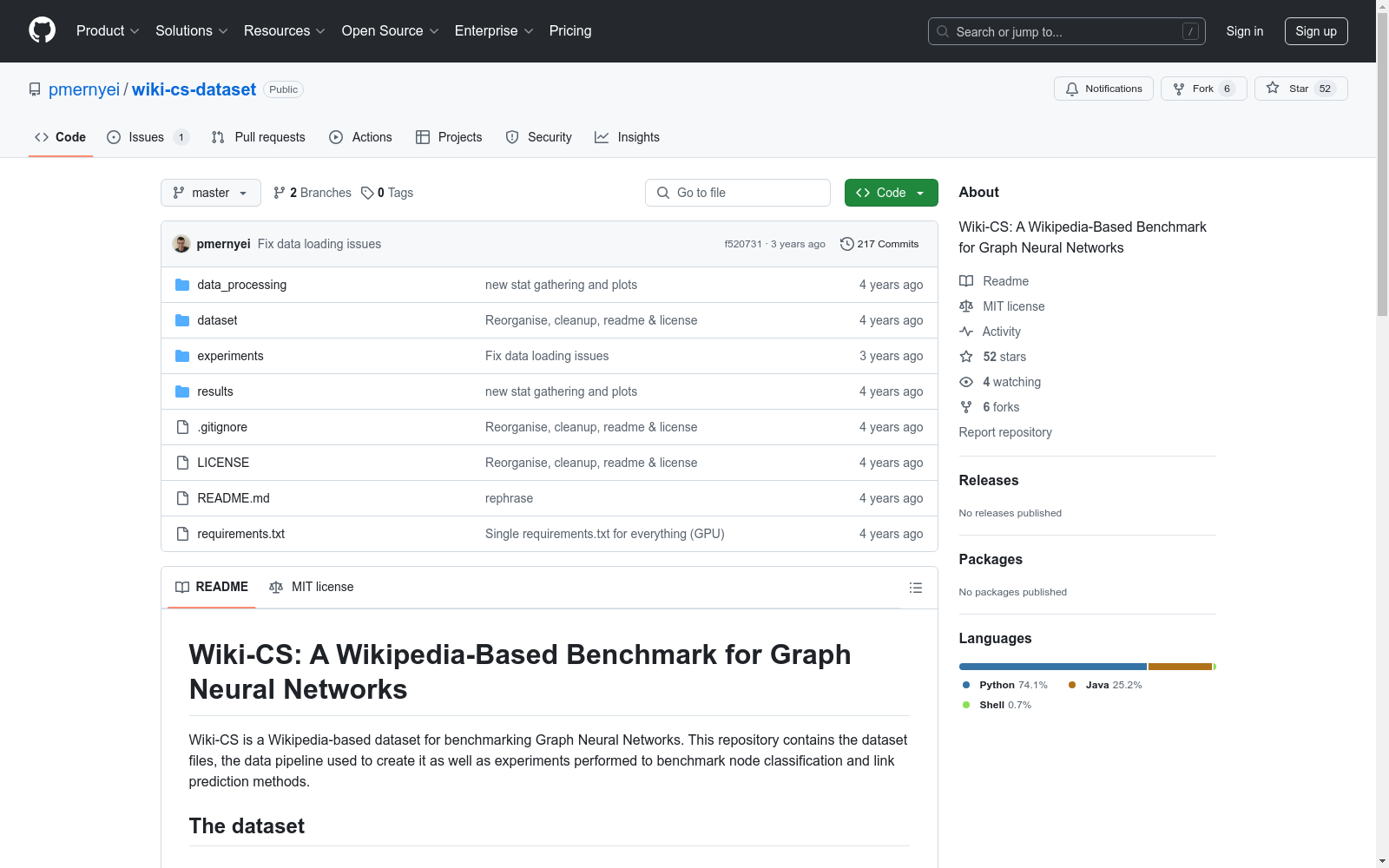Open the pmernyei owner link
This screenshot has width=1389, height=868.
(x=84, y=89)
